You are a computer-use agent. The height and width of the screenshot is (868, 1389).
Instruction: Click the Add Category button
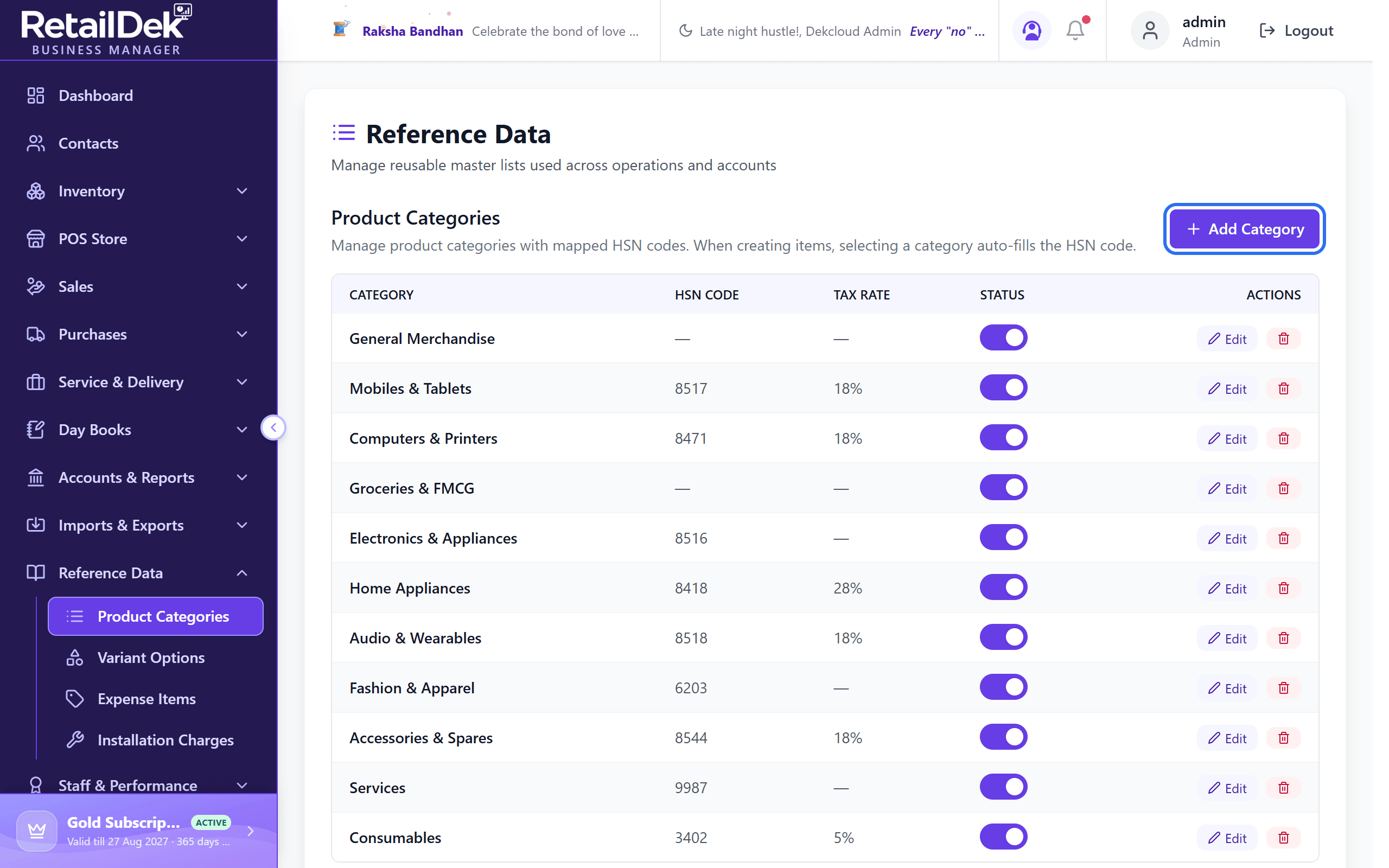click(x=1244, y=229)
